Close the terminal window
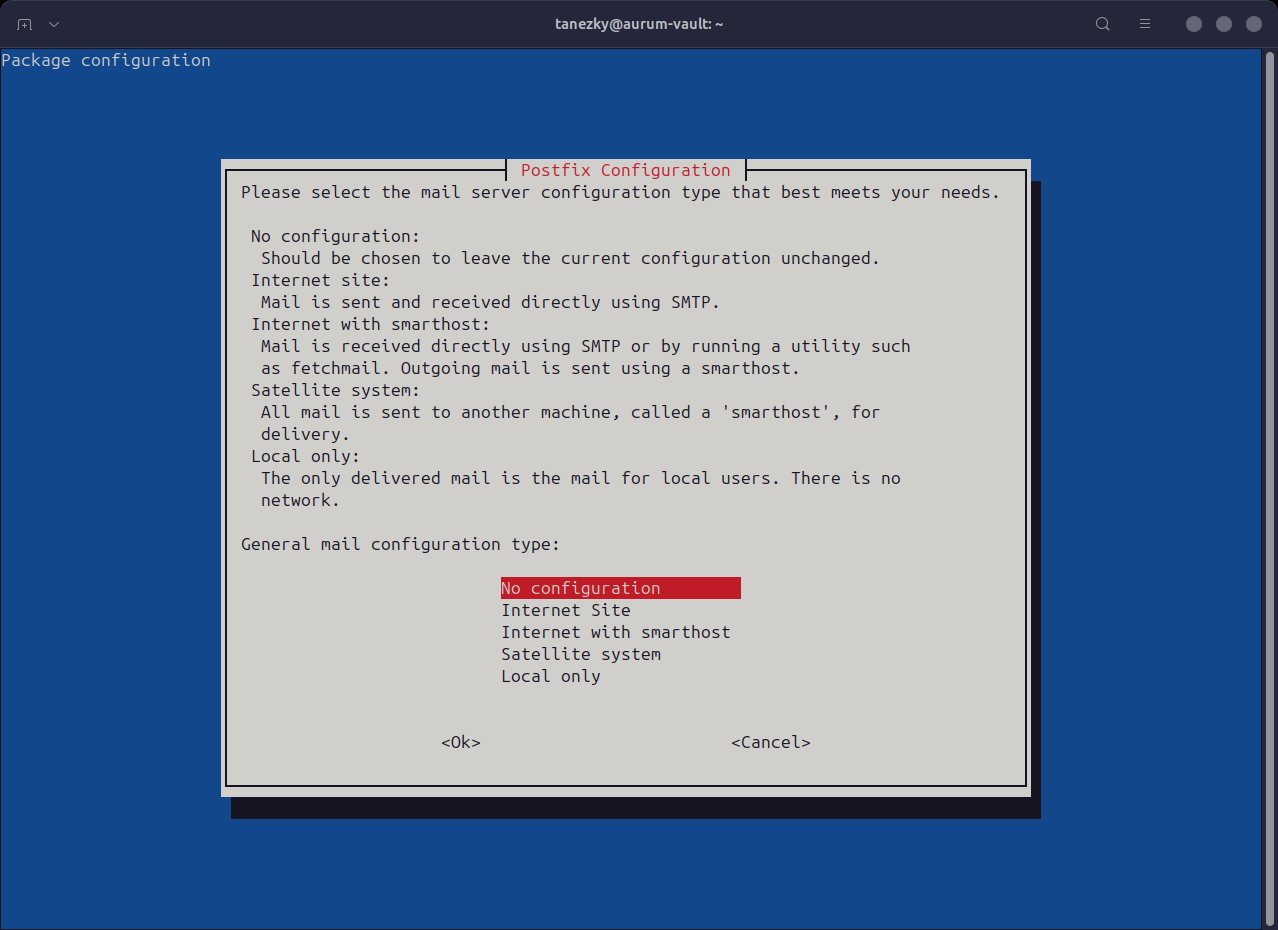 (1254, 24)
